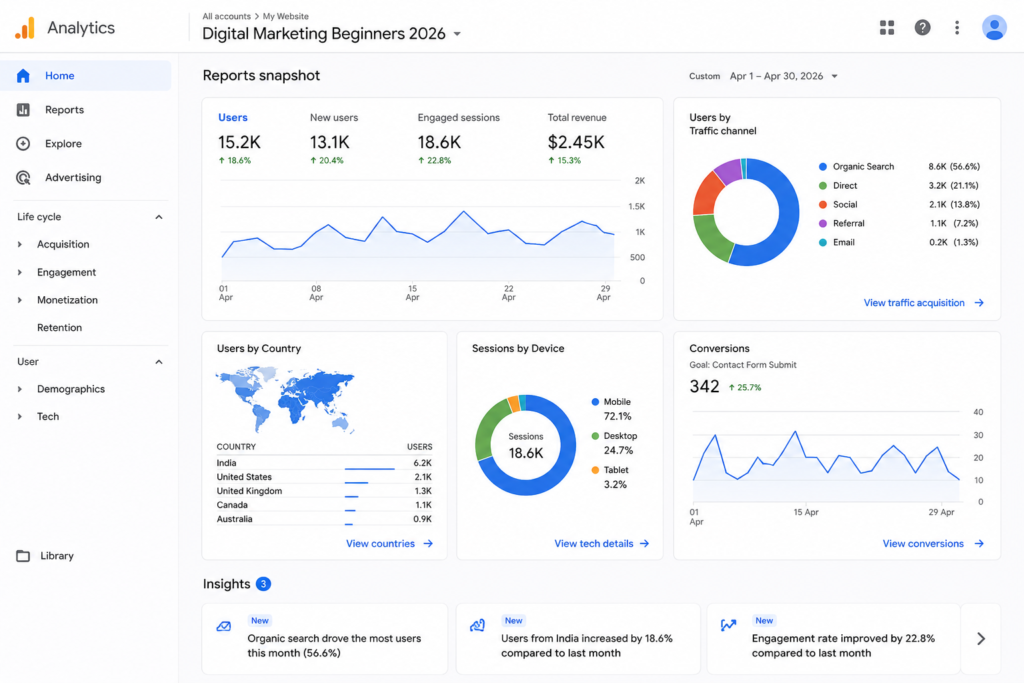Open the date range dropdown Apr 1 – Apr 30

(783, 76)
